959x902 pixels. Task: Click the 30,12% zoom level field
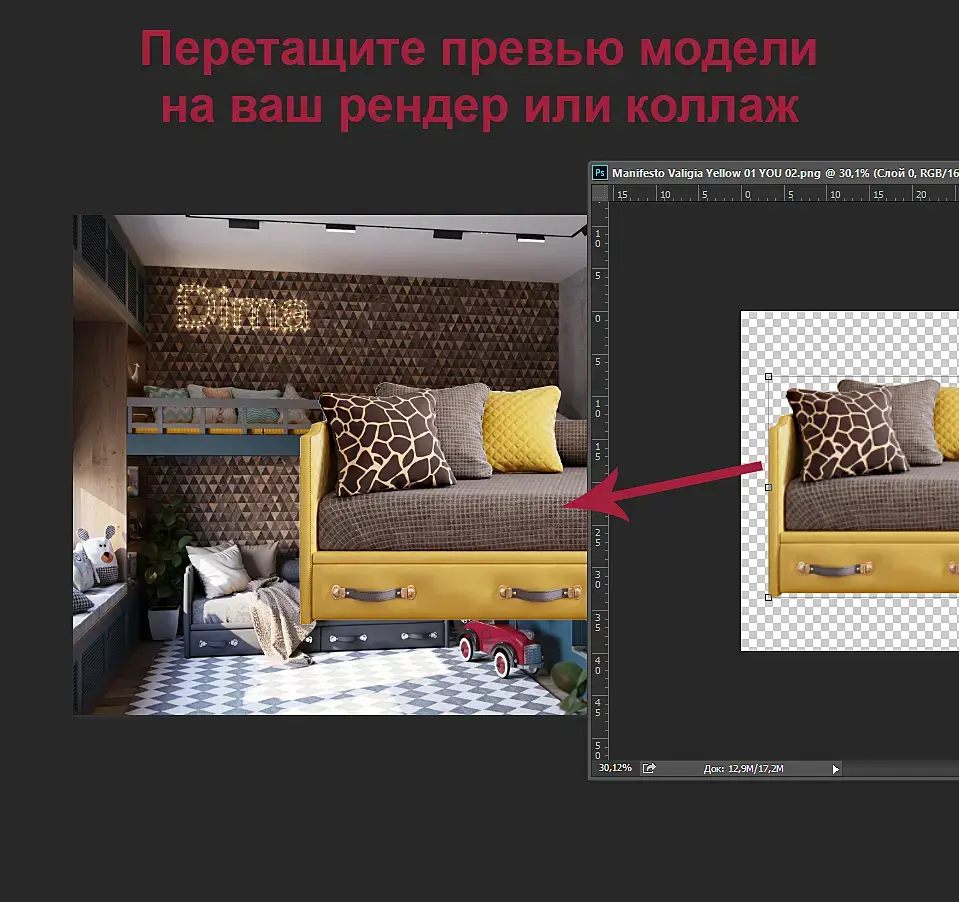coord(615,767)
